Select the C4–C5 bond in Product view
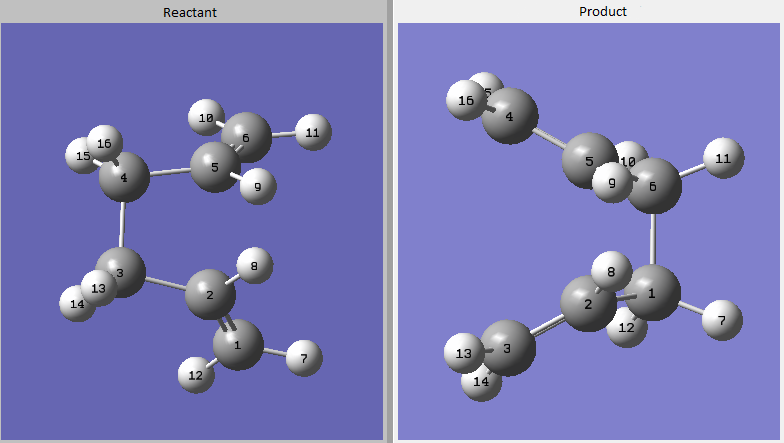784x443 pixels. [x=549, y=138]
